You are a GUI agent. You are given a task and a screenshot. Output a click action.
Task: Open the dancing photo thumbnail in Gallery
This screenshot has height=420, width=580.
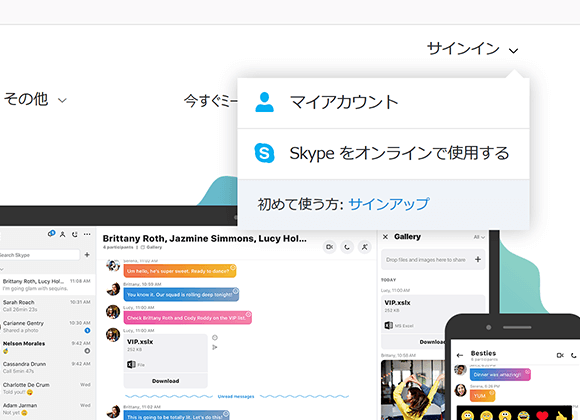(x=413, y=390)
